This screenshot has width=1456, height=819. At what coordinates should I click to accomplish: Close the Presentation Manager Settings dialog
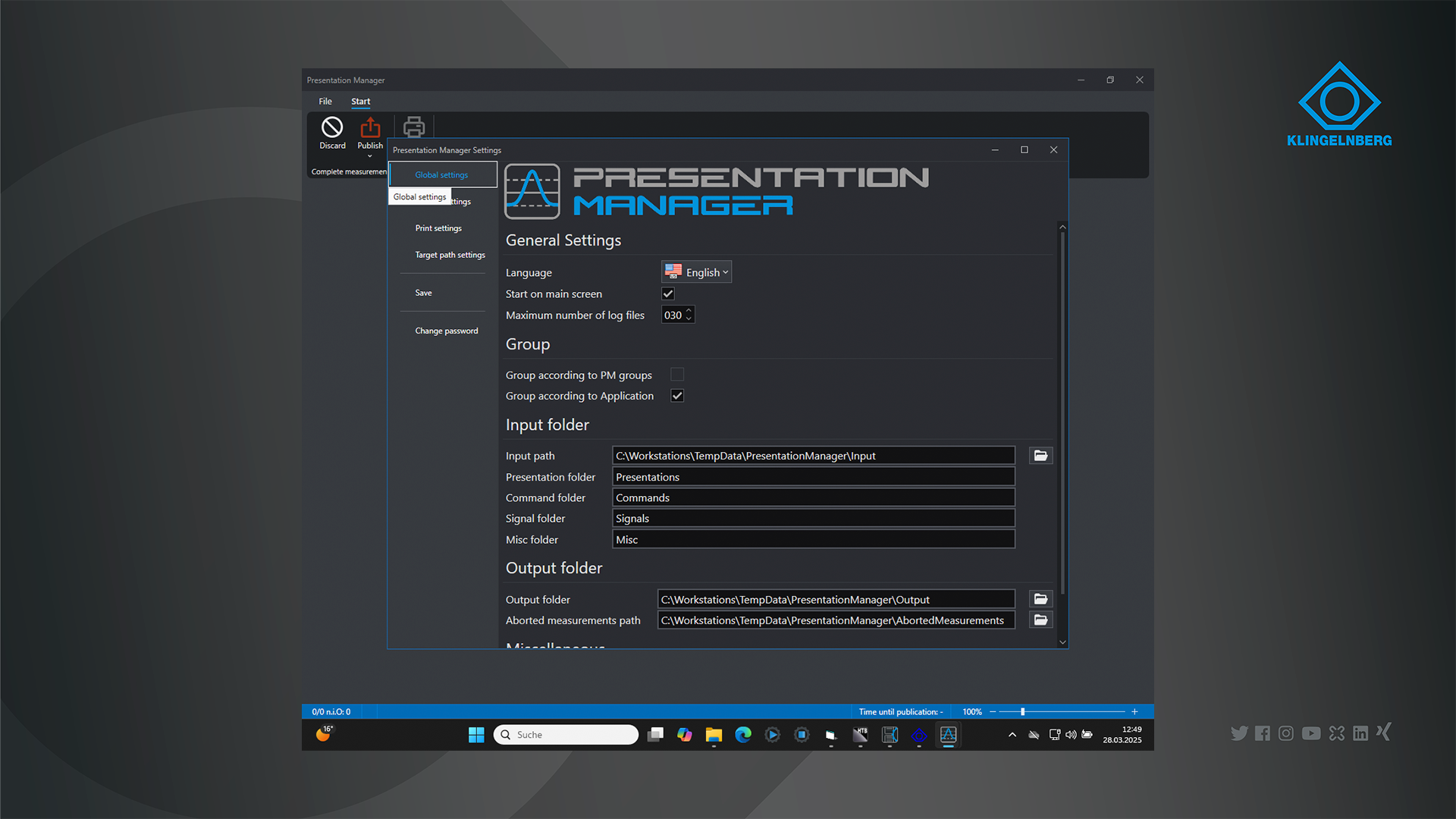(1053, 150)
